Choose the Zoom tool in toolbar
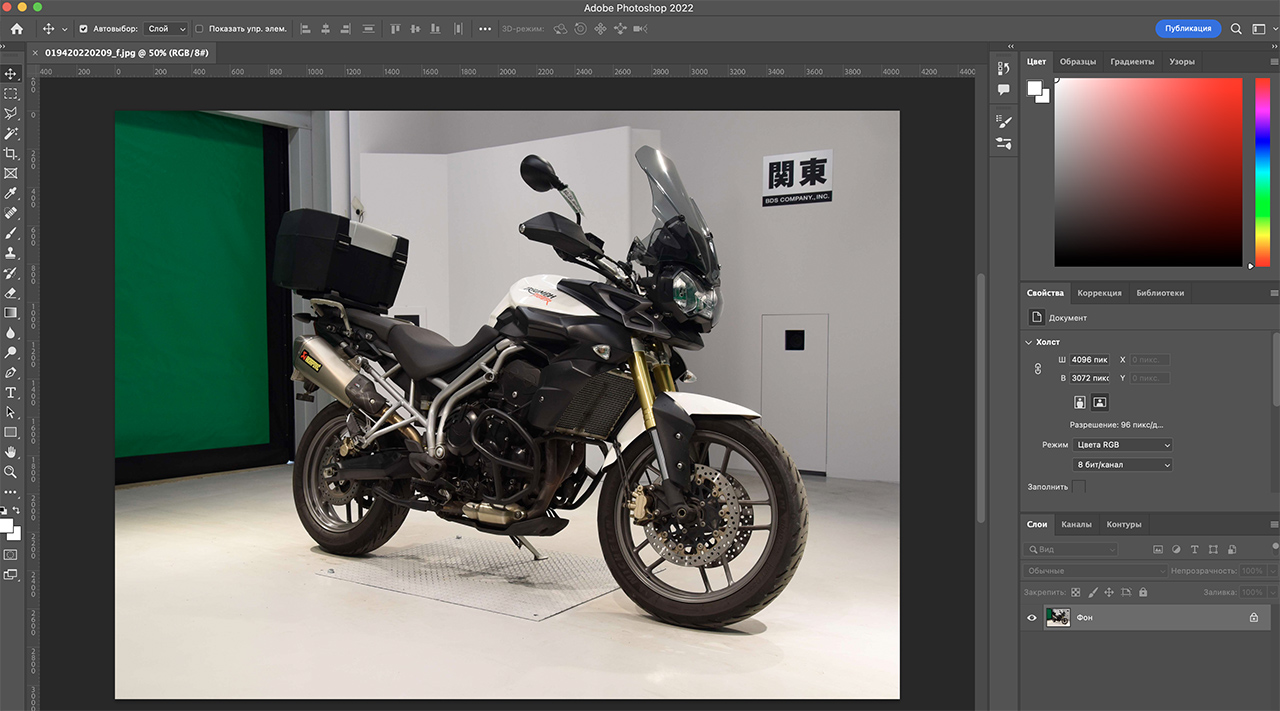Image resolution: width=1280 pixels, height=711 pixels. click(x=11, y=472)
